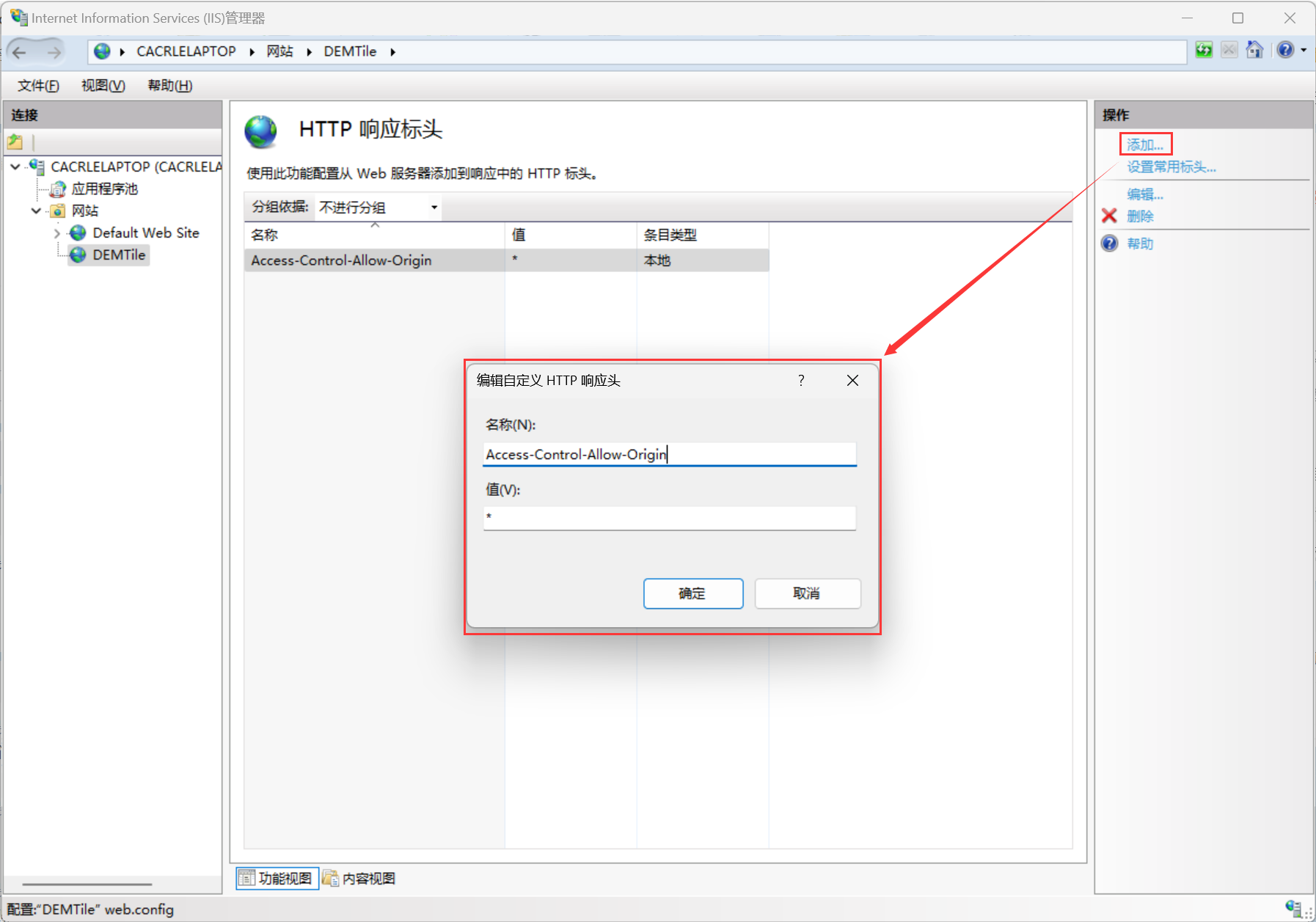
Task: Expand the Default Web Site node
Action: (57, 233)
